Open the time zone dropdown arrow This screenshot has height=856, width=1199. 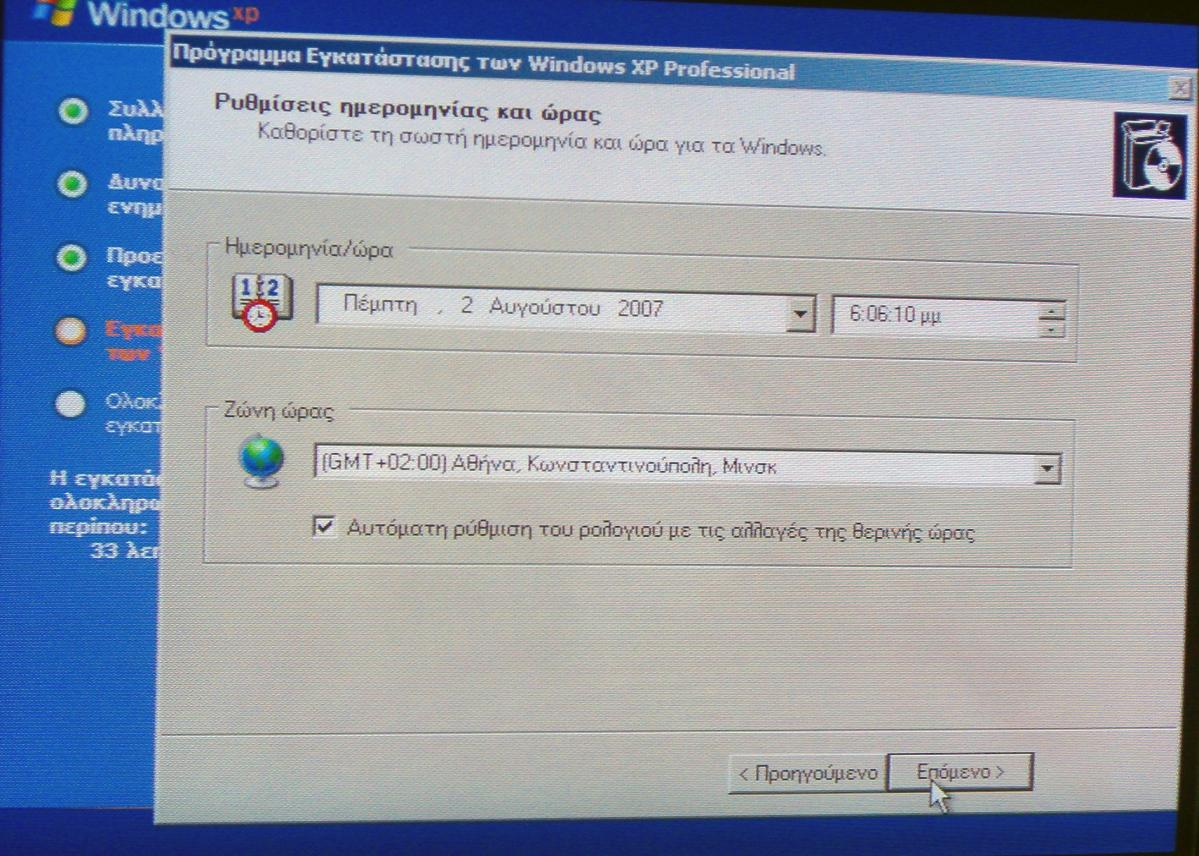(x=1046, y=468)
